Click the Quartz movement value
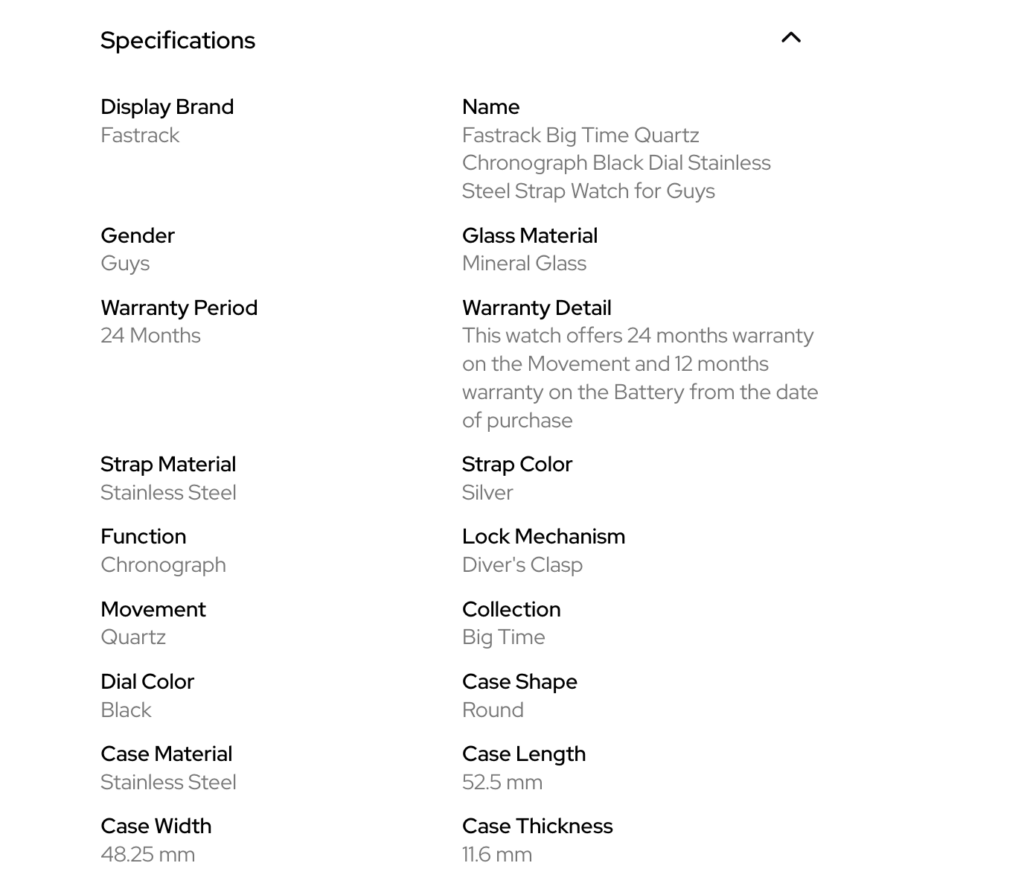The image size is (1024, 895). point(133,637)
